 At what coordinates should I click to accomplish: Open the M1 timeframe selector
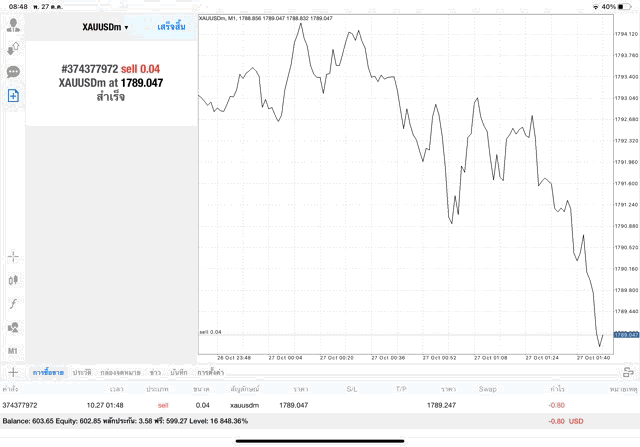click(13, 352)
